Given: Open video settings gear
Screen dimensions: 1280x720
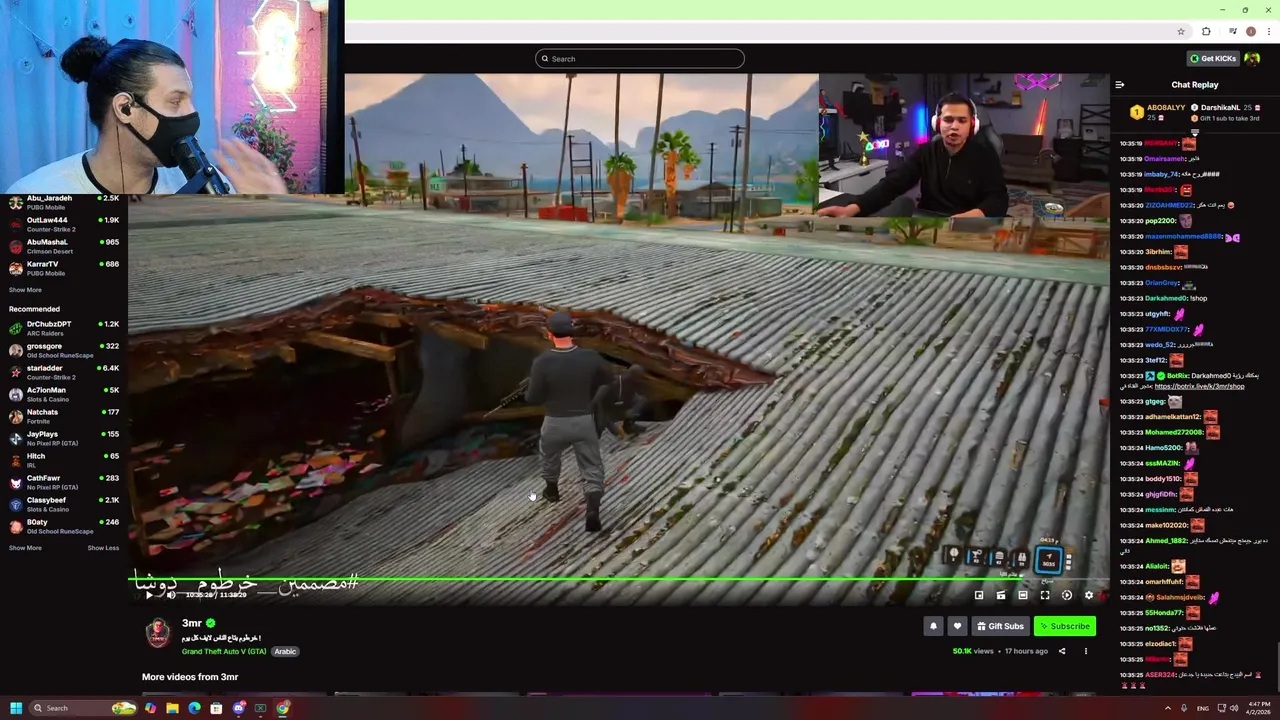Looking at the screenshot, I should tap(1089, 596).
